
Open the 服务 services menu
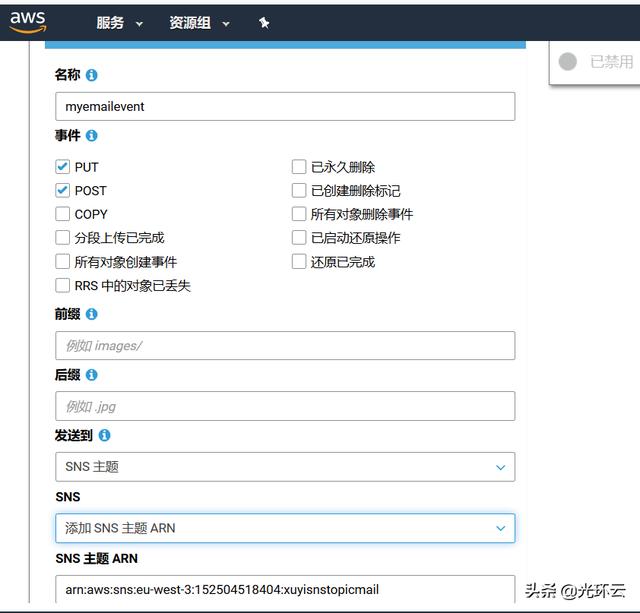click(119, 23)
